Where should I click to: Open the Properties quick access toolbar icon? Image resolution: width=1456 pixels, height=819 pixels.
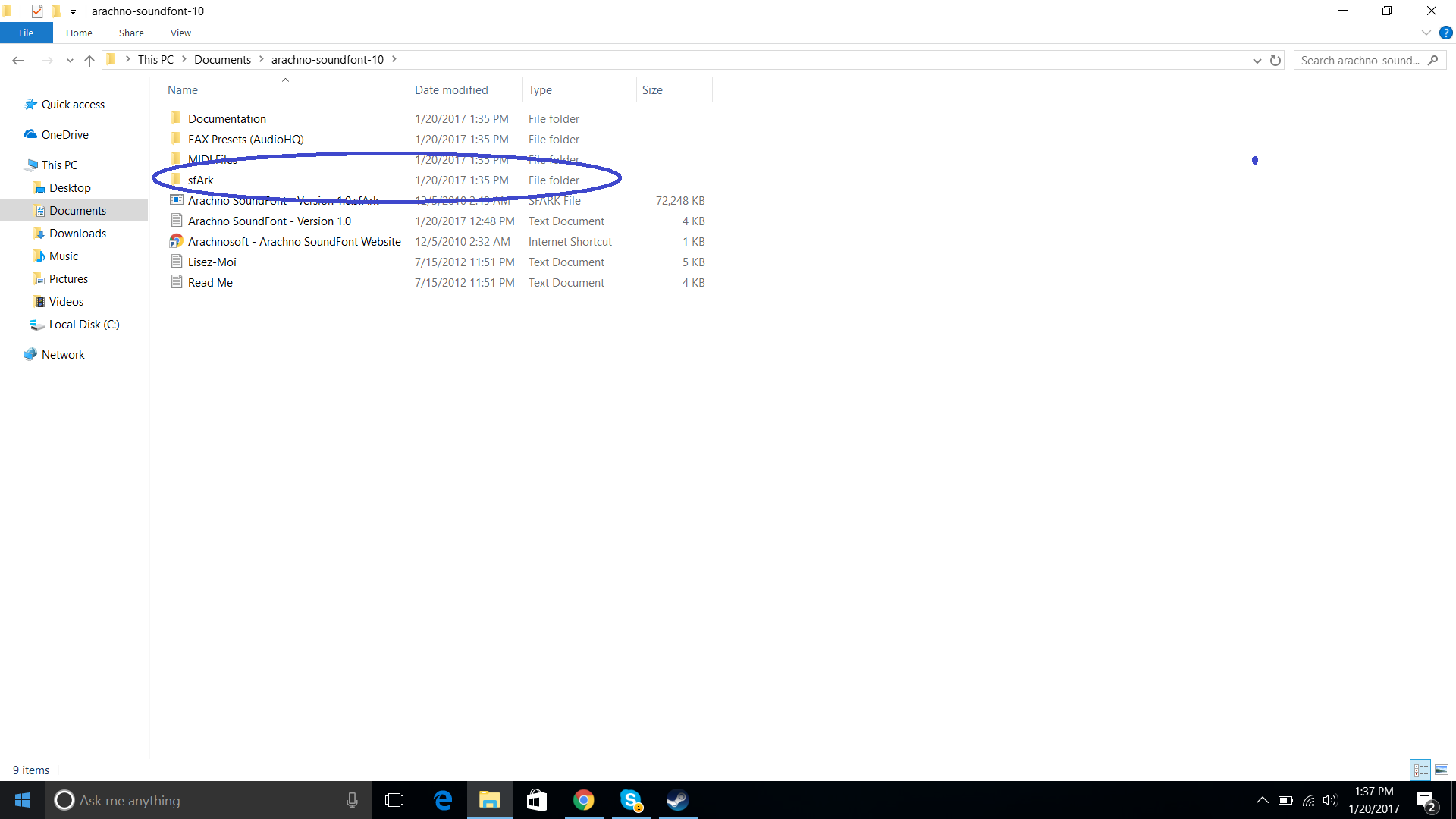(37, 11)
